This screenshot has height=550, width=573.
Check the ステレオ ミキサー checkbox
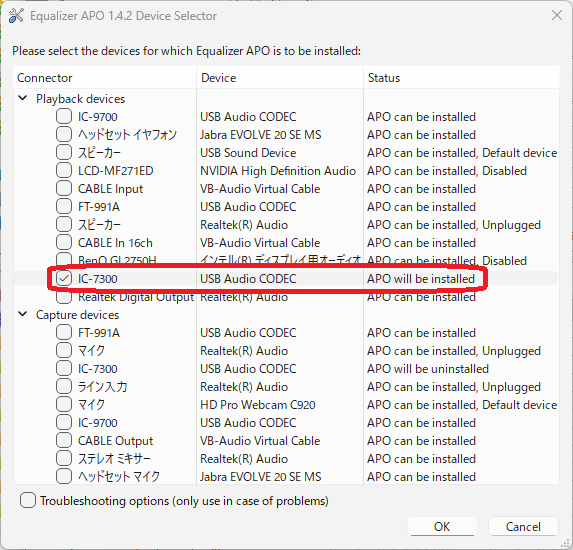[64, 459]
